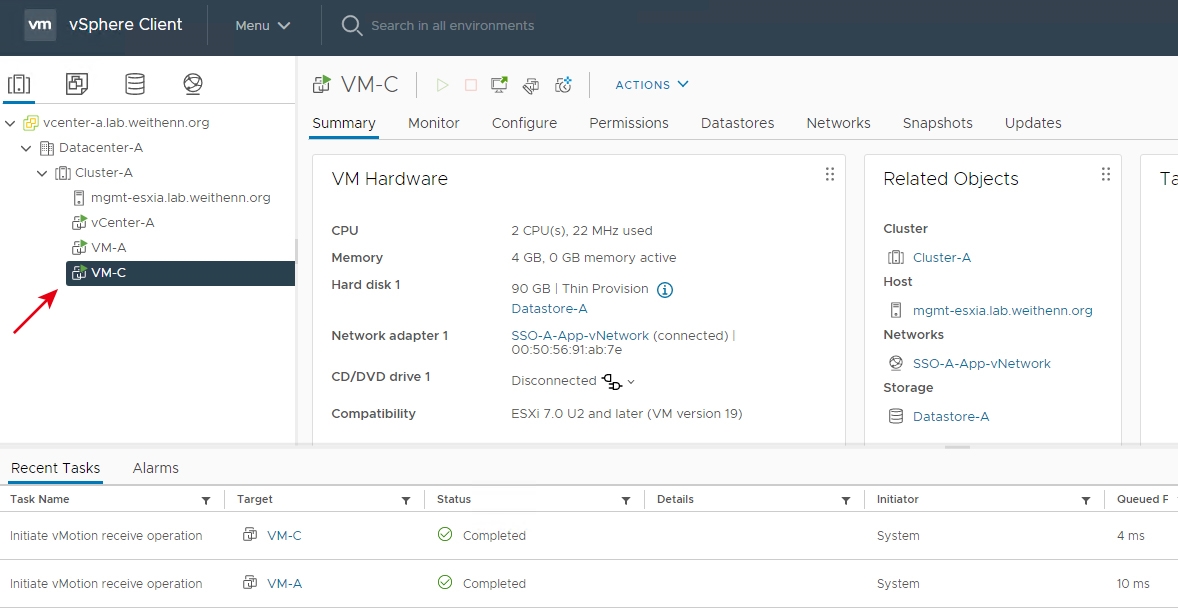Click the ESXi 7.0 U2 compatibility text
Image resolution: width=1178 pixels, height=608 pixels.
tap(627, 414)
